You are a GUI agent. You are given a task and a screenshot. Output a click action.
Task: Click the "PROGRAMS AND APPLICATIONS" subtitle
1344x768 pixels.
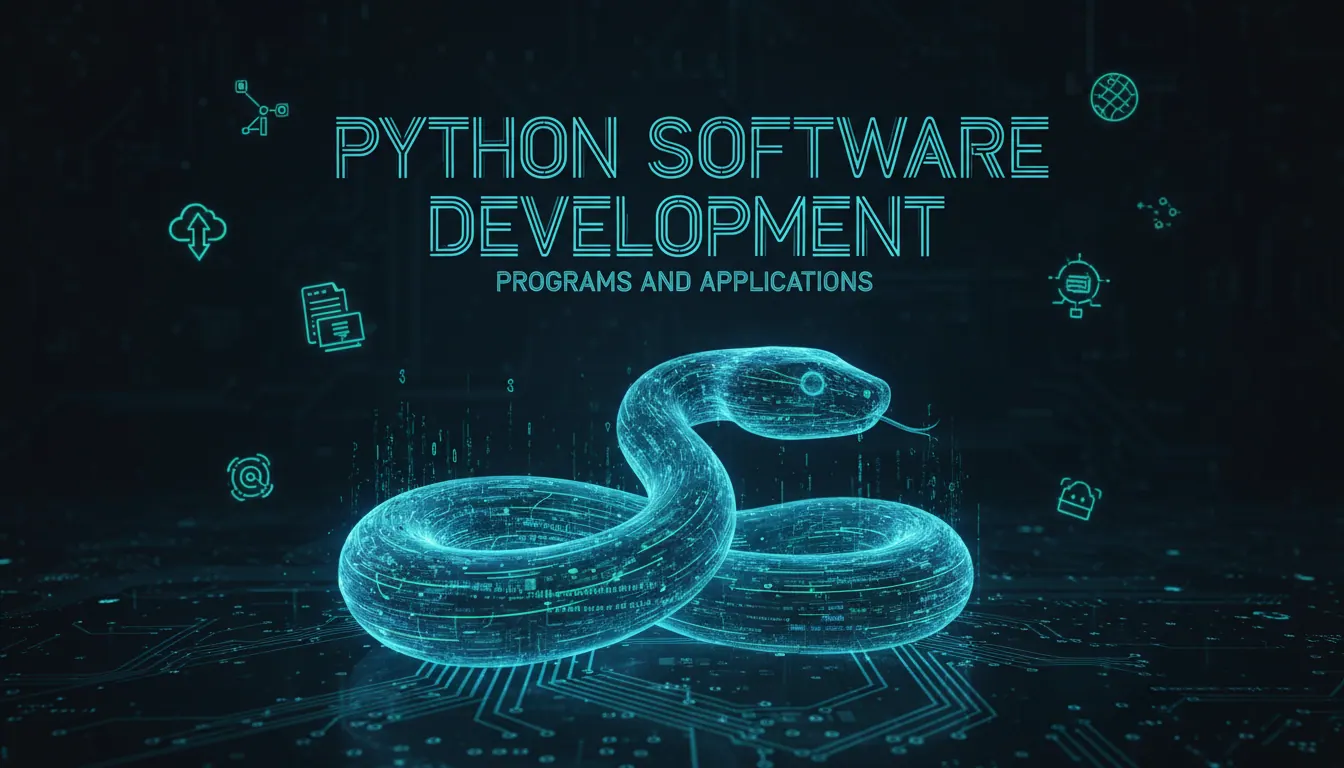click(684, 282)
